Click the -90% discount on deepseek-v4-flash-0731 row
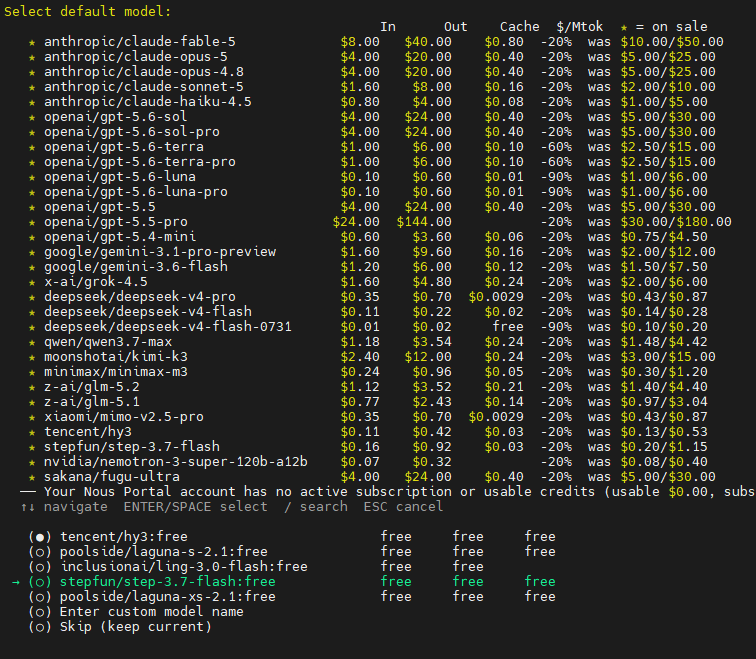The width and height of the screenshot is (756, 659). pos(556,326)
